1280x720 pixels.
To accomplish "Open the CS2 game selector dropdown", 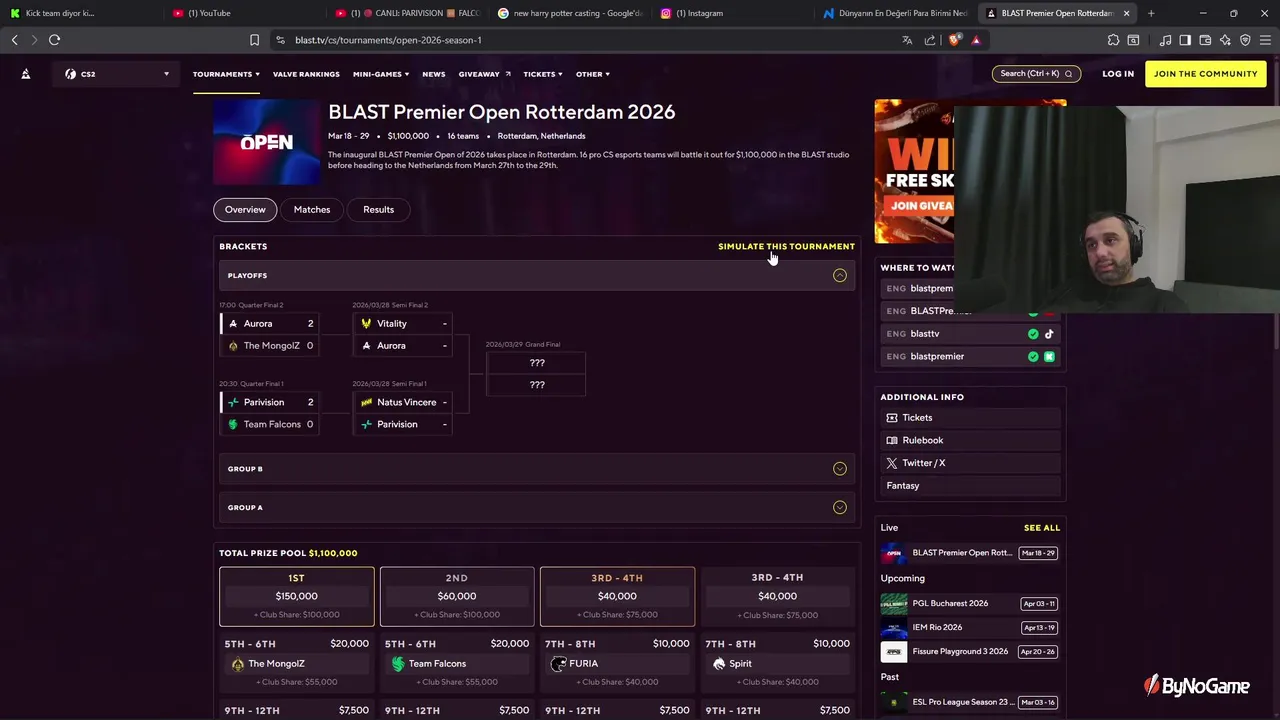I will click(115, 74).
